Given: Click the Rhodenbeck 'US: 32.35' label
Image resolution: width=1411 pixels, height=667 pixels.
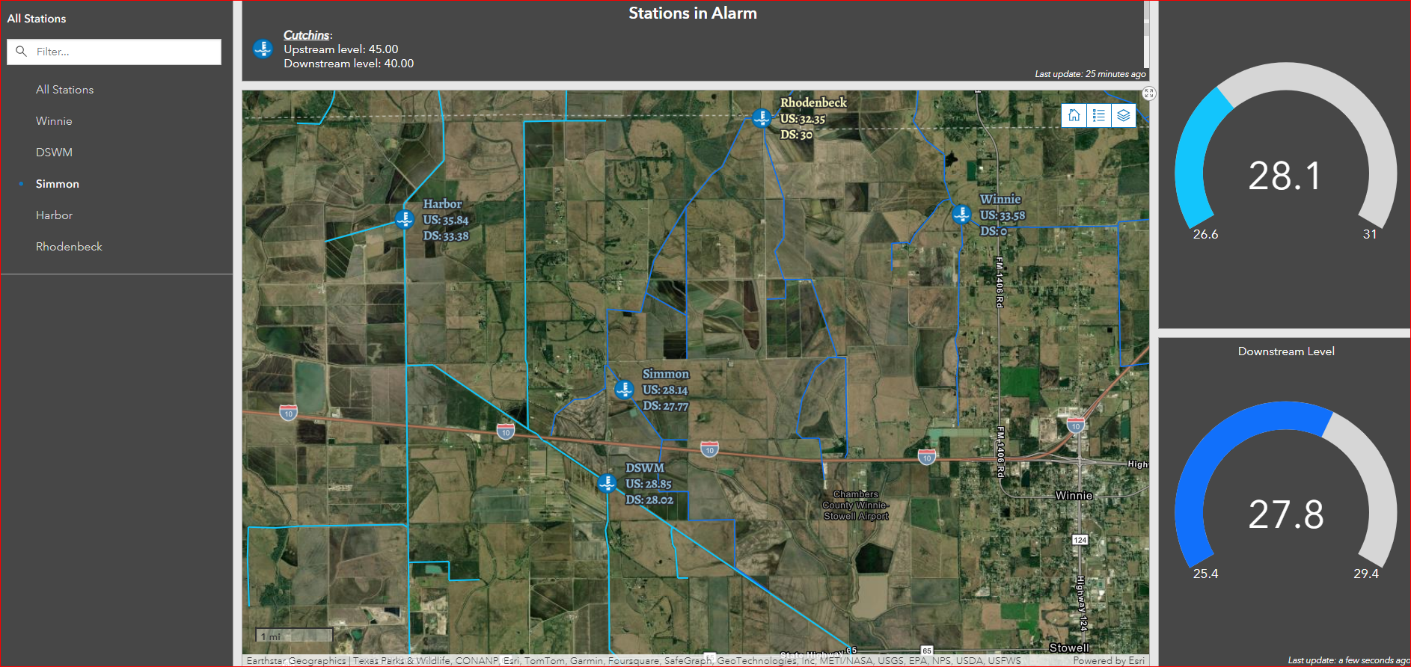Looking at the screenshot, I should (803, 119).
